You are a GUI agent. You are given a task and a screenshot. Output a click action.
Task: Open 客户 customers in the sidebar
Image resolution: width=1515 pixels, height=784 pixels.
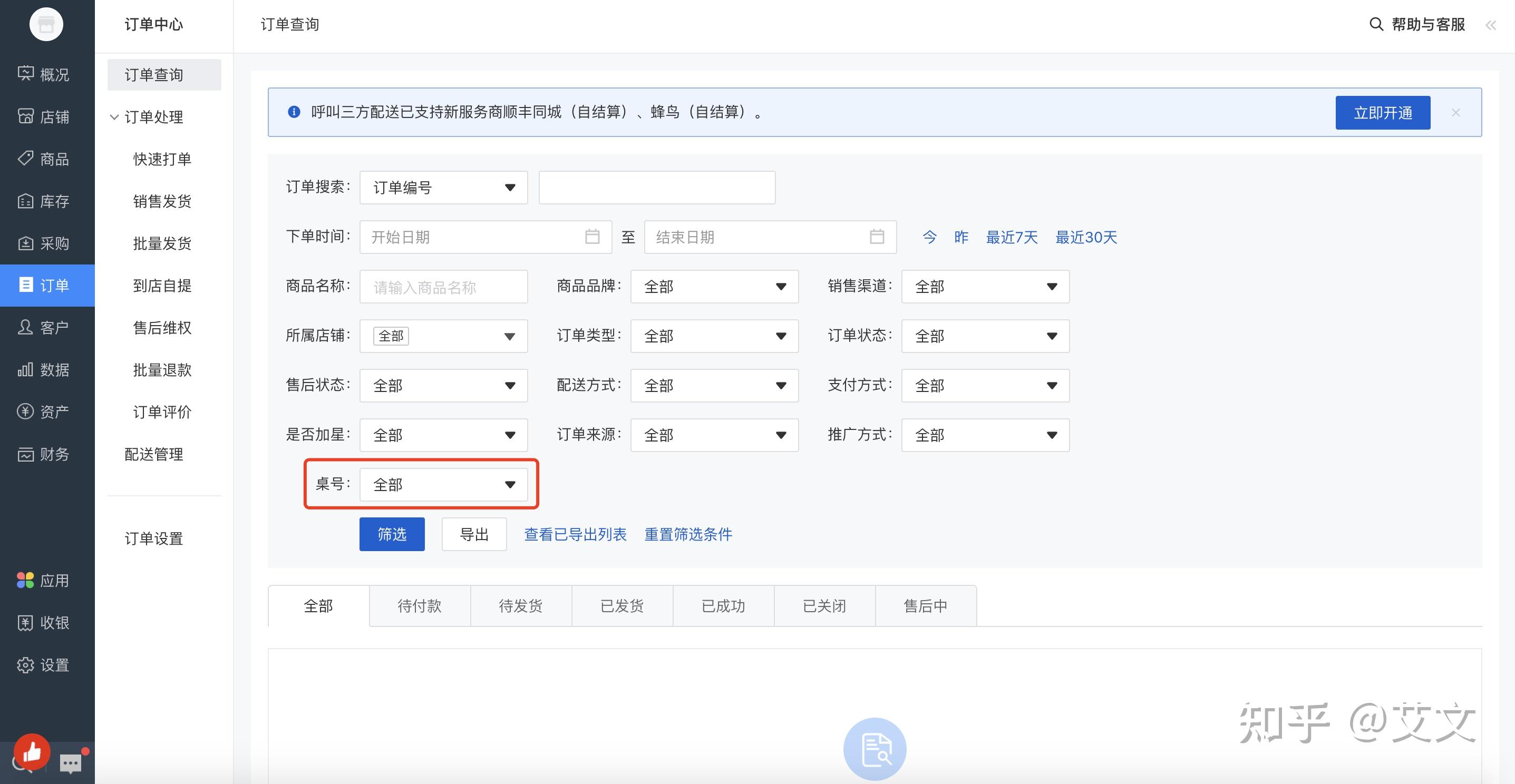[47, 327]
